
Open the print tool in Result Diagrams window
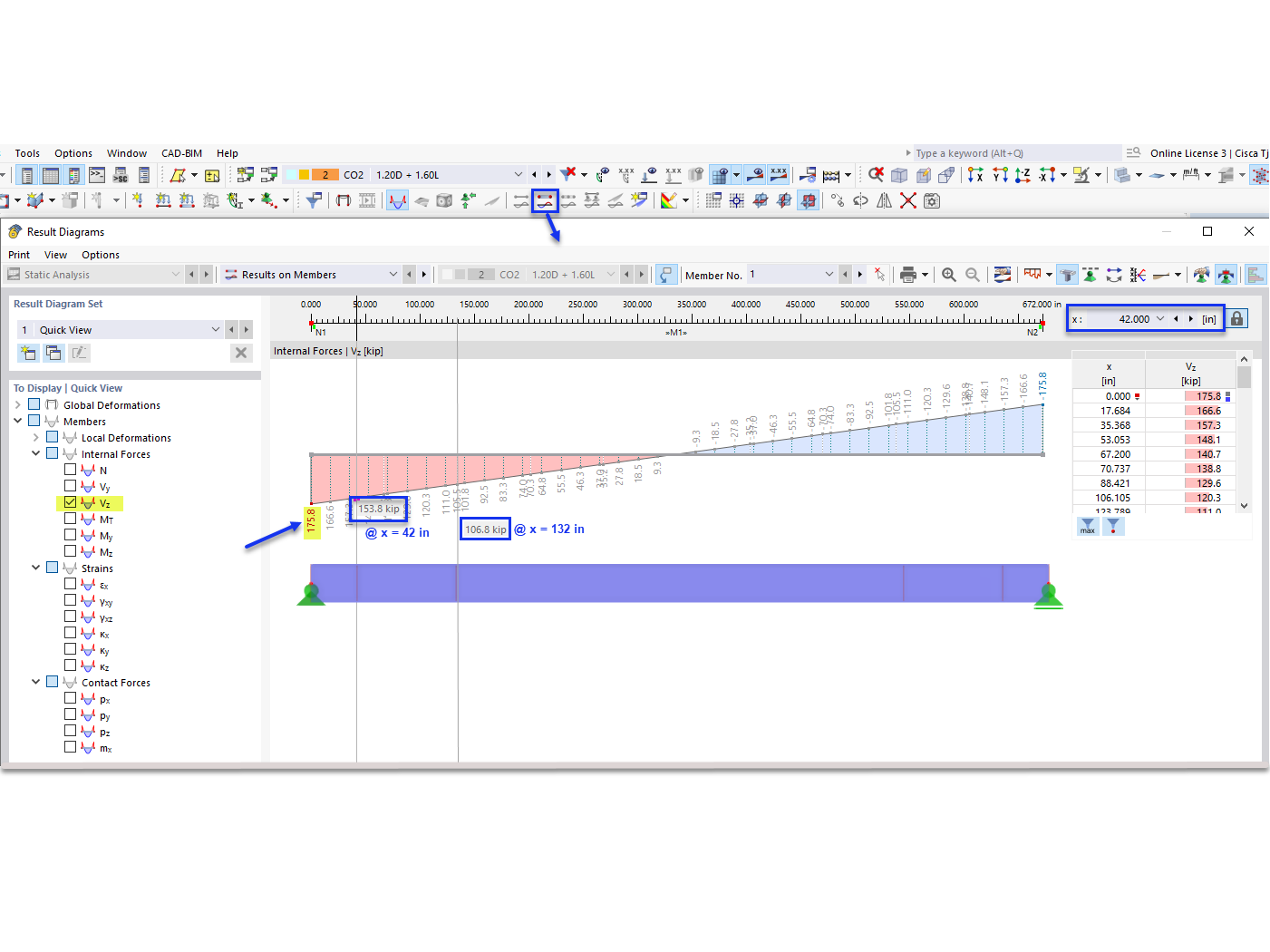pyautogui.click(x=908, y=275)
